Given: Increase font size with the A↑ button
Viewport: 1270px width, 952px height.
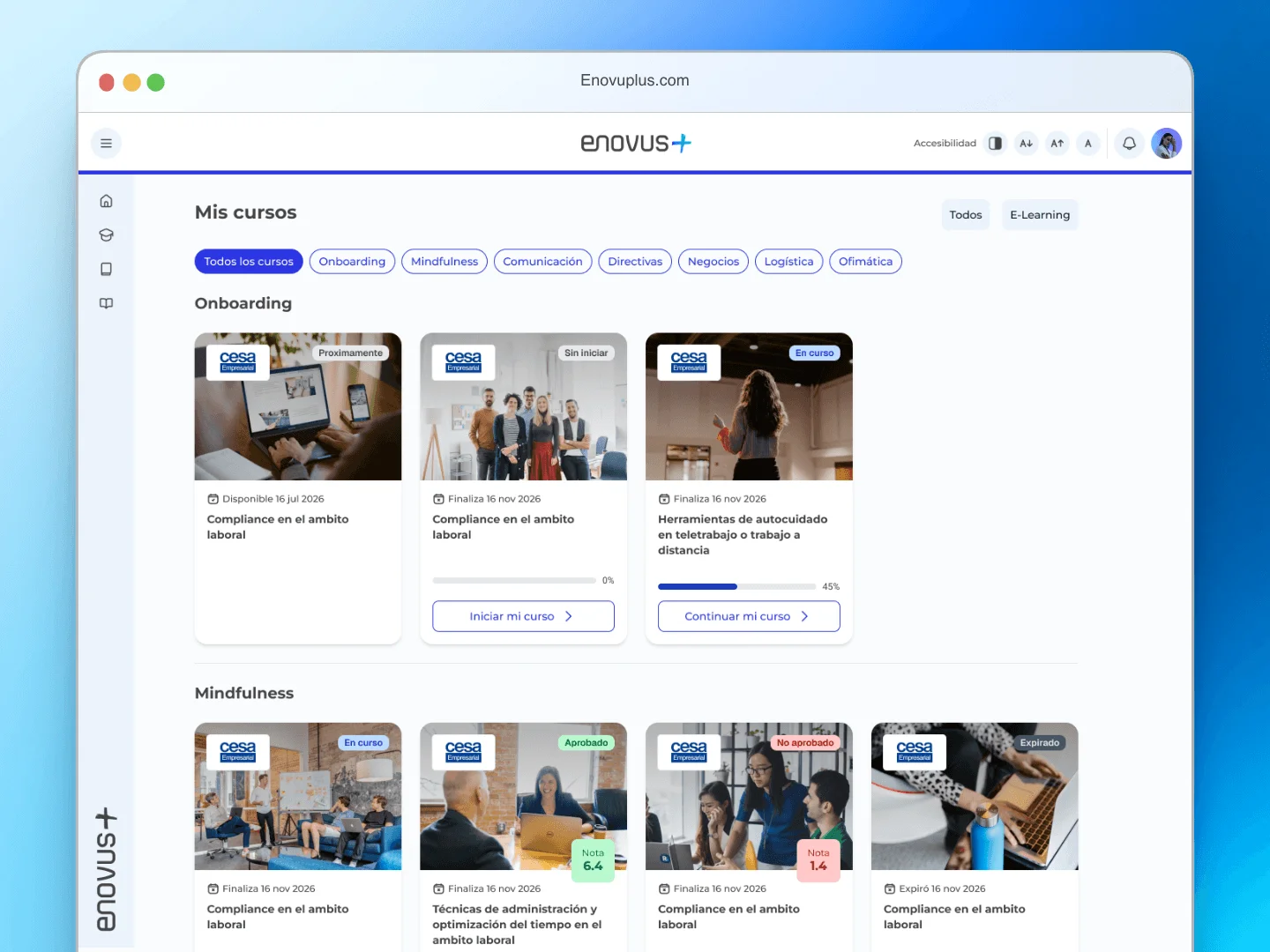Looking at the screenshot, I should [x=1057, y=144].
